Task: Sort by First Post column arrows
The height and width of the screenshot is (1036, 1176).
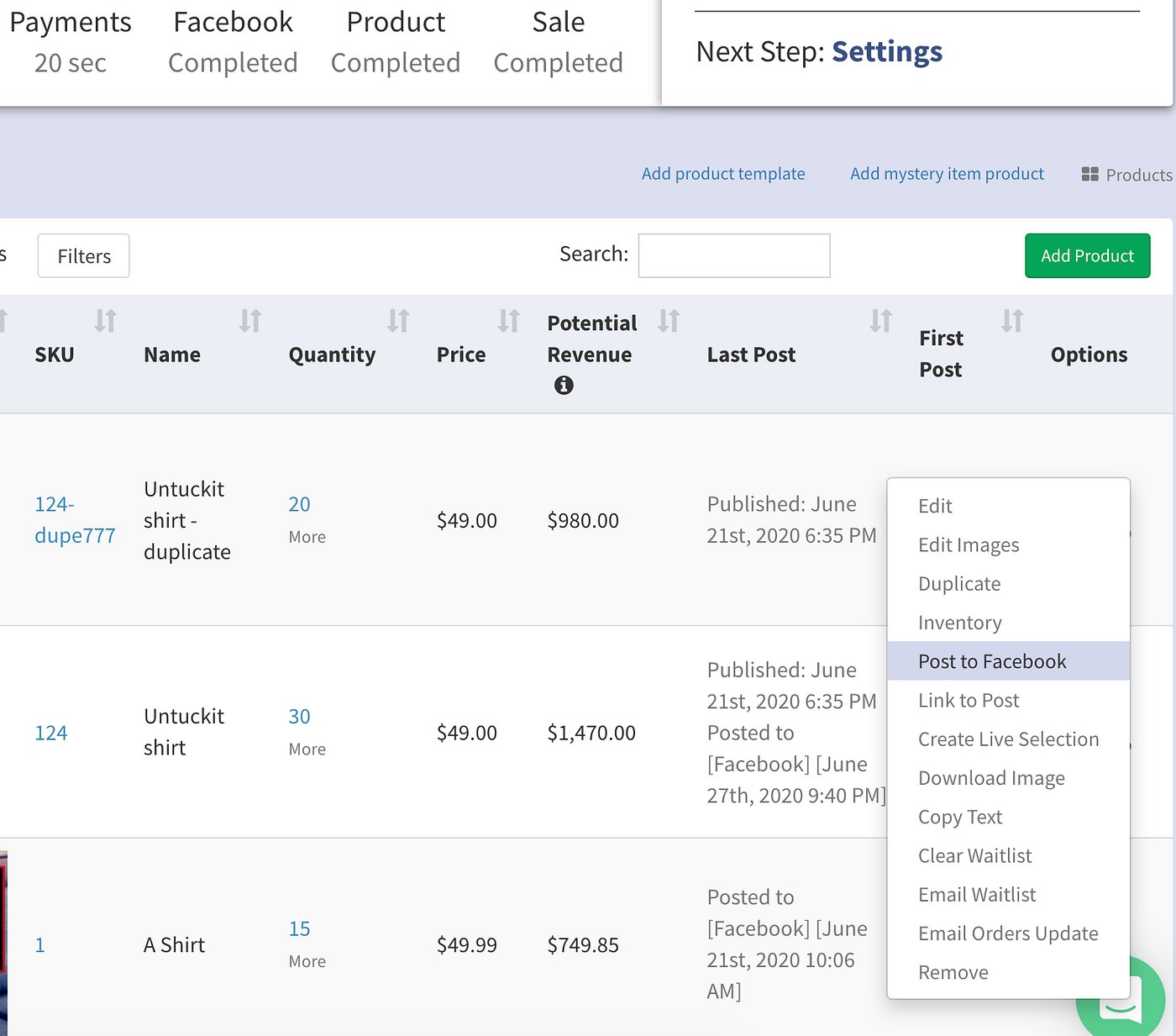Action: [x=1012, y=321]
